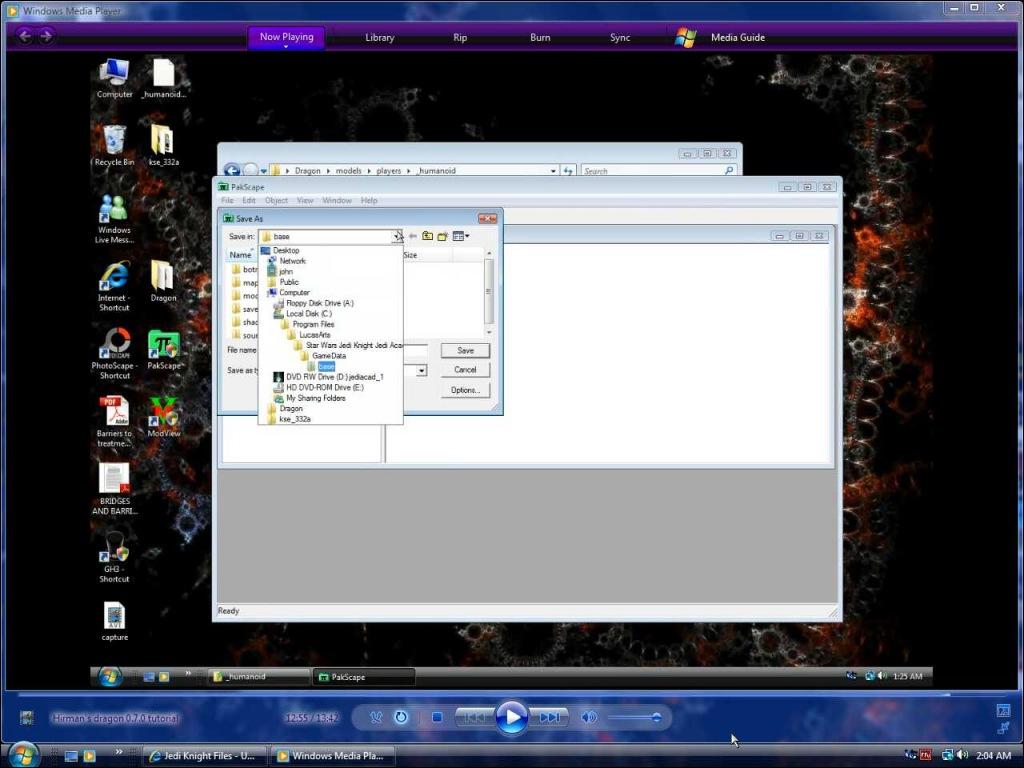Click the system tray volume icon
The image size is (1024, 768).
961,755
